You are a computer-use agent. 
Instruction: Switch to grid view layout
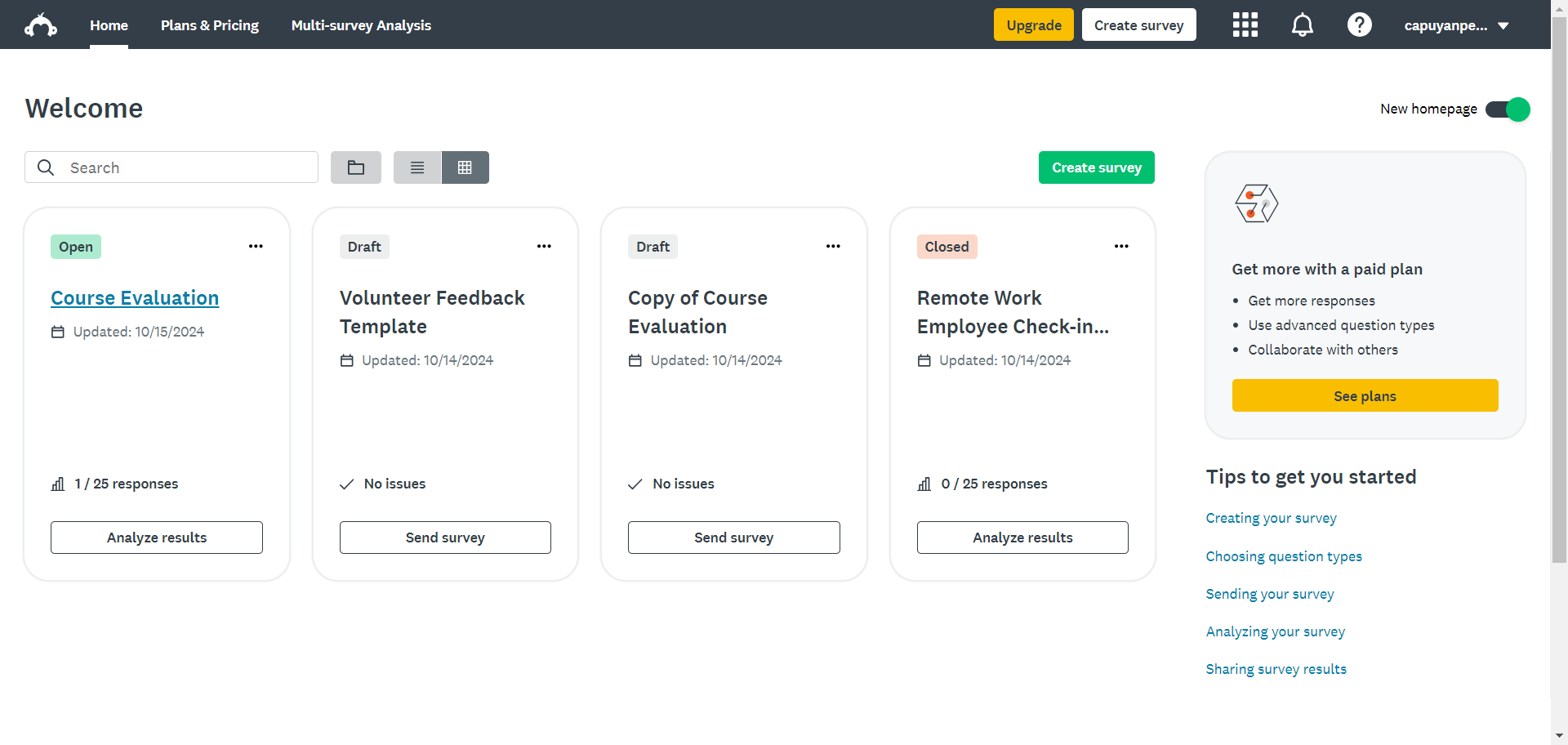coord(465,167)
